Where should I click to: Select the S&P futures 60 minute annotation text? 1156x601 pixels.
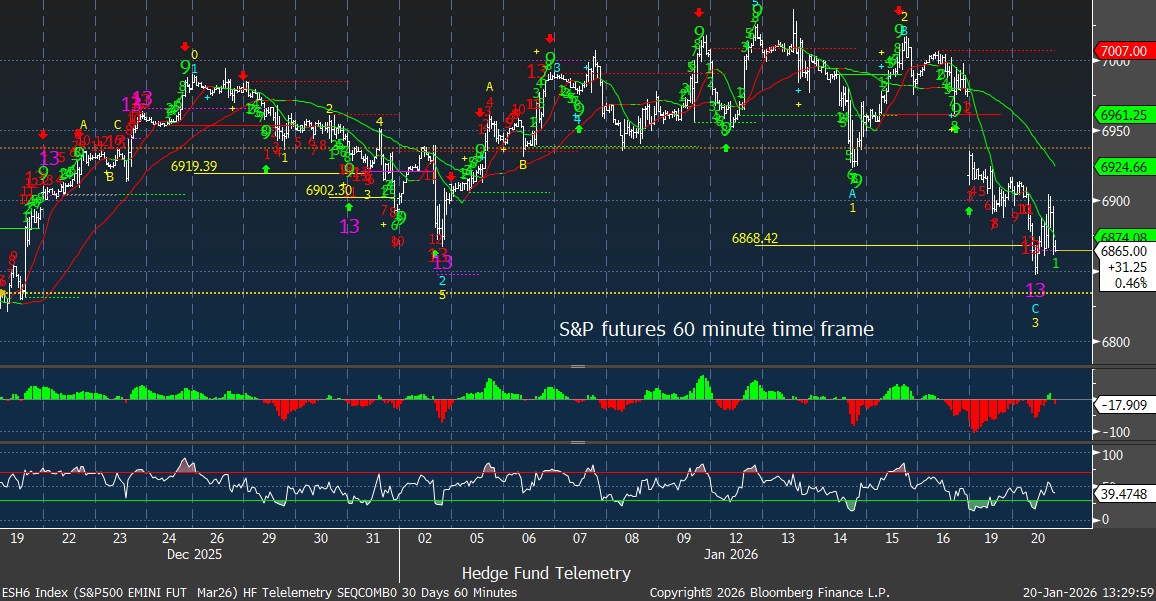pyautogui.click(x=716, y=328)
